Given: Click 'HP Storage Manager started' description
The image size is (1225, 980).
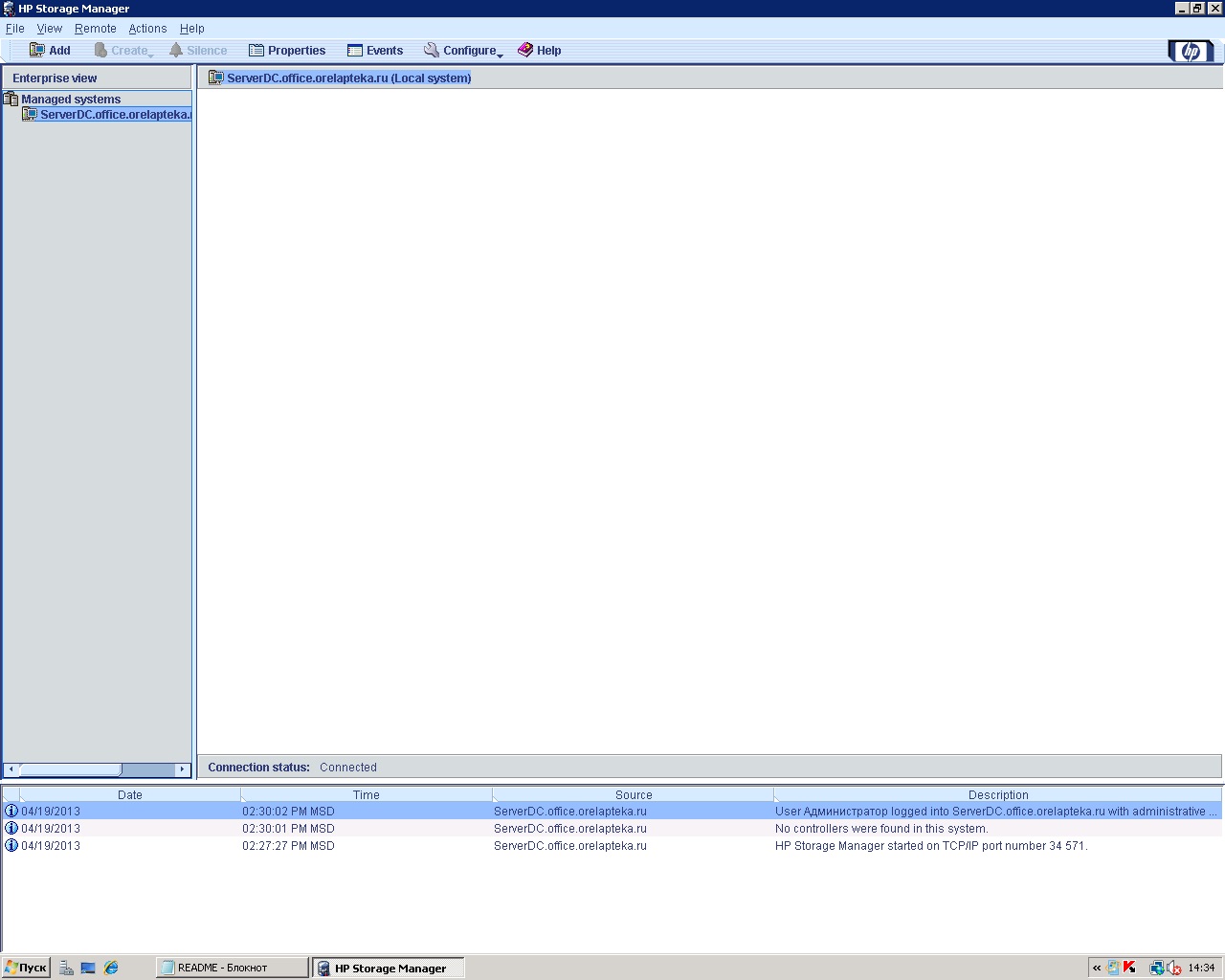Looking at the screenshot, I should (x=931, y=846).
